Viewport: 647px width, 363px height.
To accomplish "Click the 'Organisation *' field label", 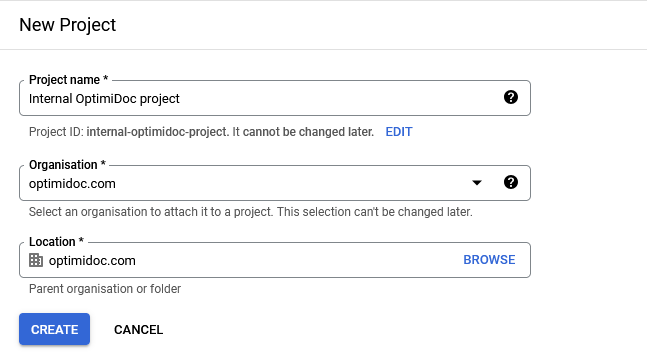I will pos(67,165).
